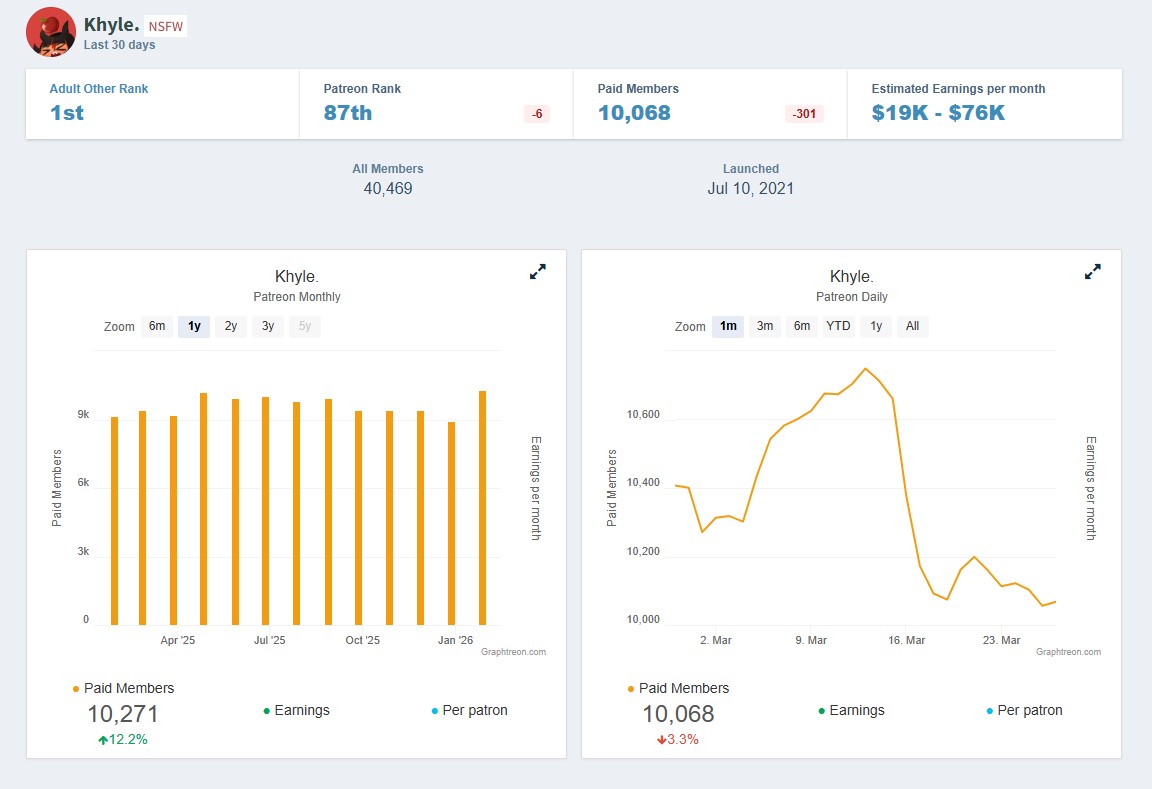Select the Jan '26 bar in monthly chart
The height and width of the screenshot is (789, 1152).
(x=451, y=523)
